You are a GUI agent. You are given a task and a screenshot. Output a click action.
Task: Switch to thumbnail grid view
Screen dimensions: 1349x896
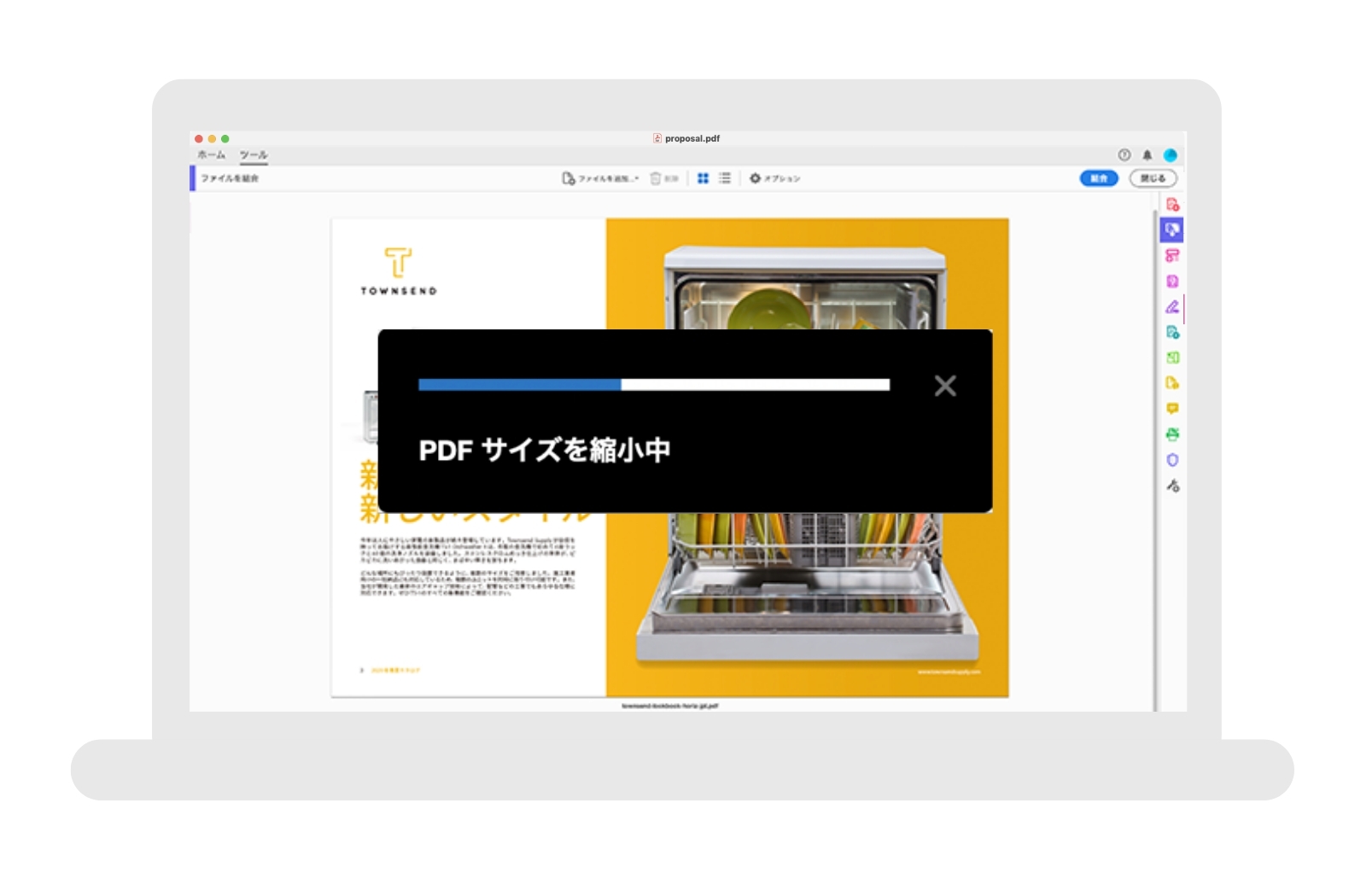[703, 178]
